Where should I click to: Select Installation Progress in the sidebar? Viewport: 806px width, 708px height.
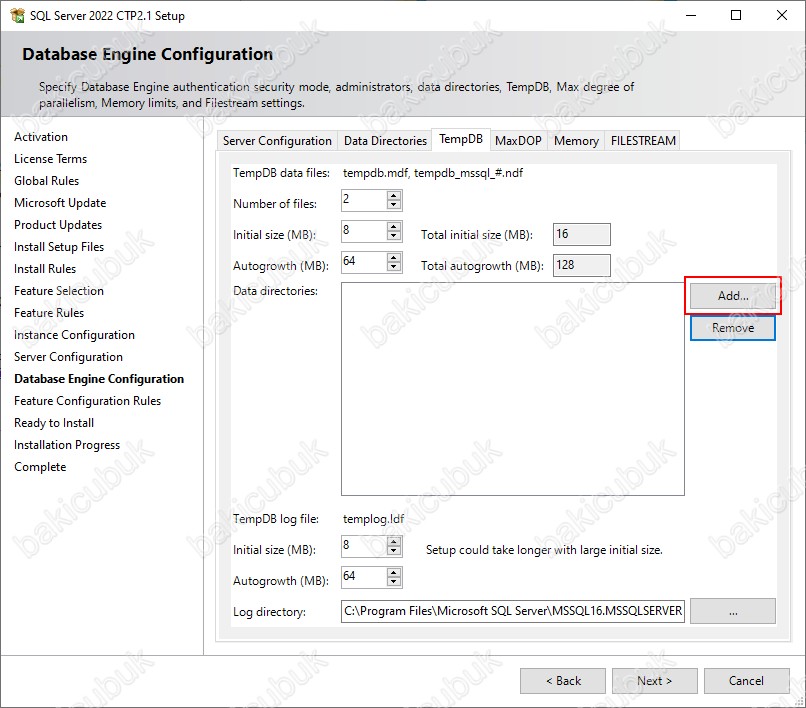67,445
